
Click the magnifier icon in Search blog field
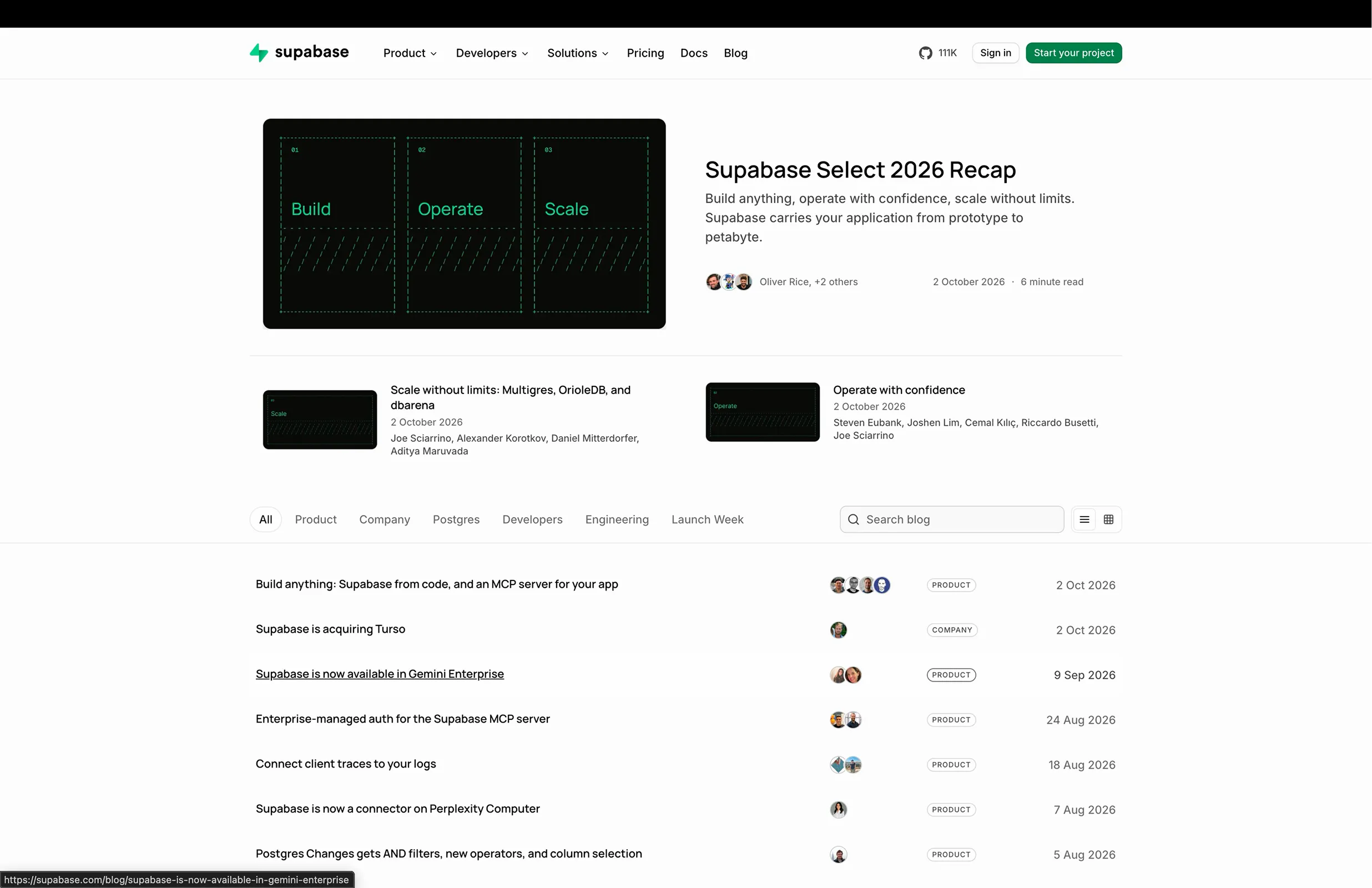[x=854, y=519]
